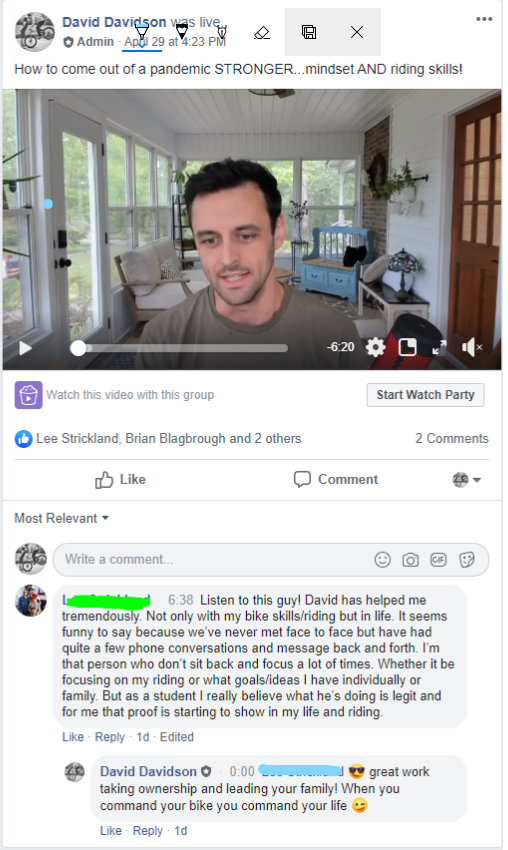The height and width of the screenshot is (850, 508).
Task: Move the video progress slider
Action: point(79,348)
